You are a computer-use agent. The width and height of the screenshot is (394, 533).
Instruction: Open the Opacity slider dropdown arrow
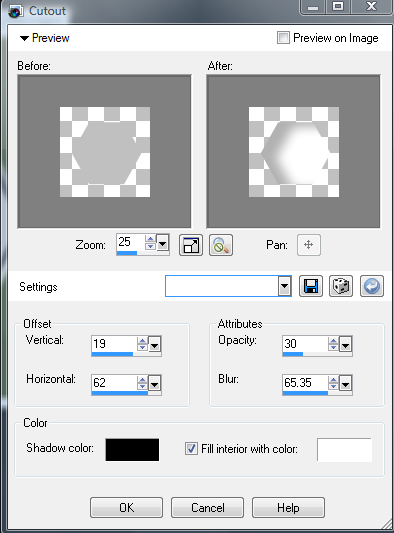[x=345, y=345]
